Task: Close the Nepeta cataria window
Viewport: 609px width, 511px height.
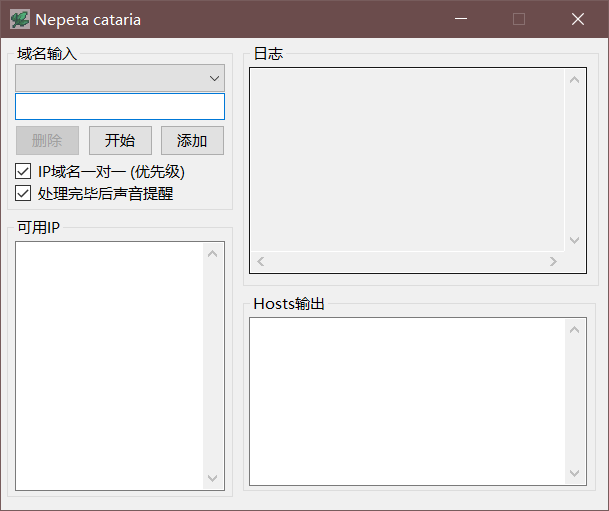Action: [x=578, y=19]
